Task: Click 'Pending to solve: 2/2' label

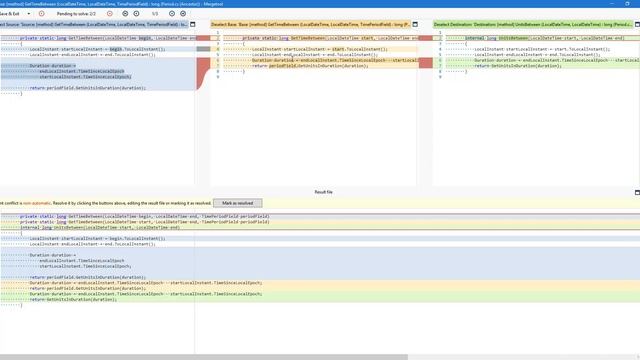Action: pyautogui.click(x=76, y=14)
